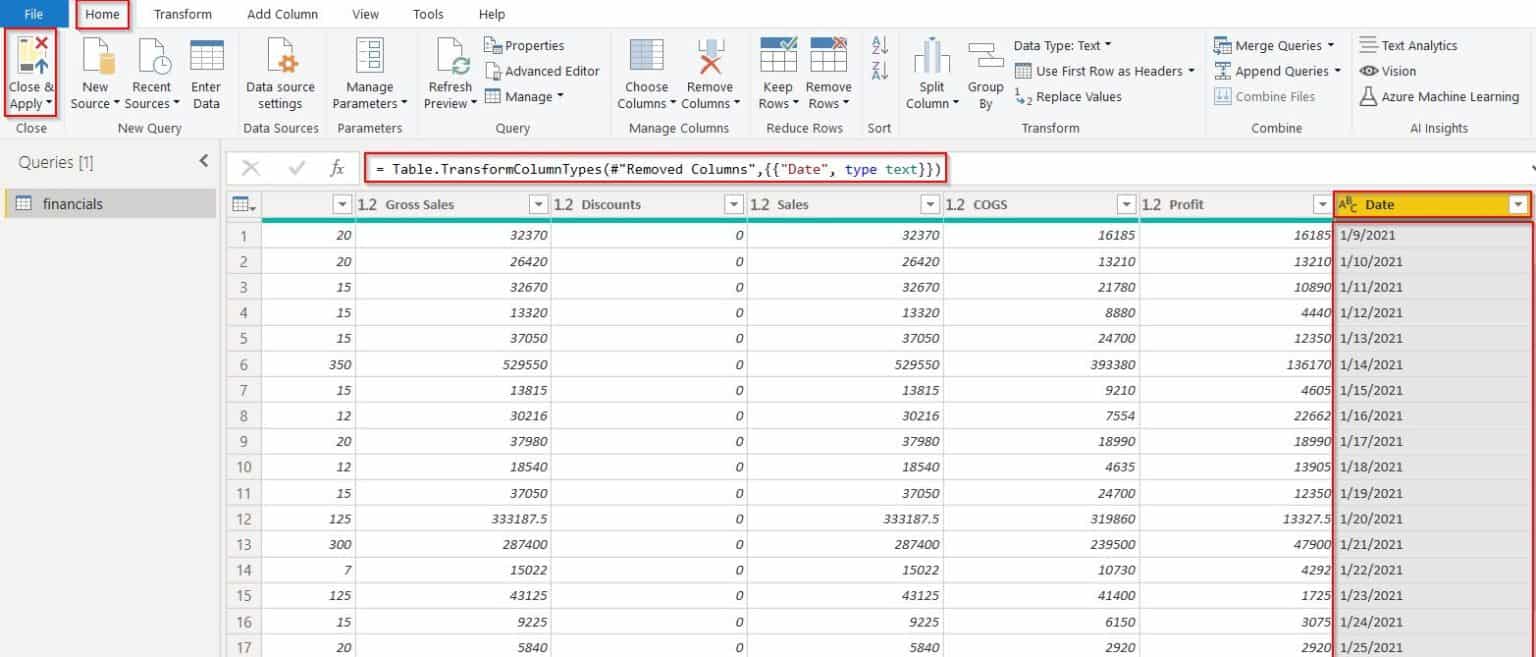Open the View menu
Image resolution: width=1536 pixels, height=657 pixels.
[365, 14]
